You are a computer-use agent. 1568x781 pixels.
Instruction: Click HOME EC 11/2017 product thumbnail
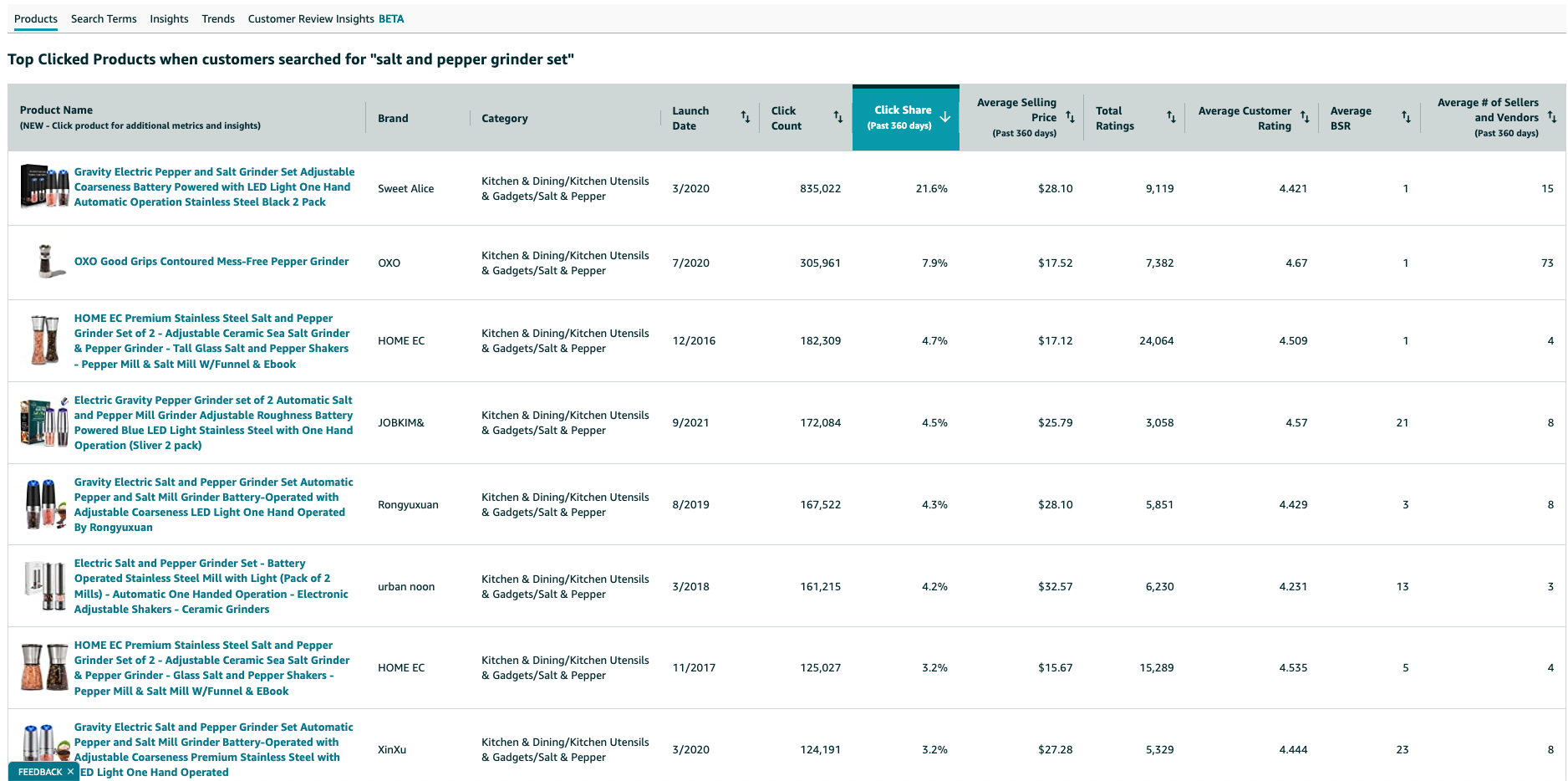(x=44, y=667)
